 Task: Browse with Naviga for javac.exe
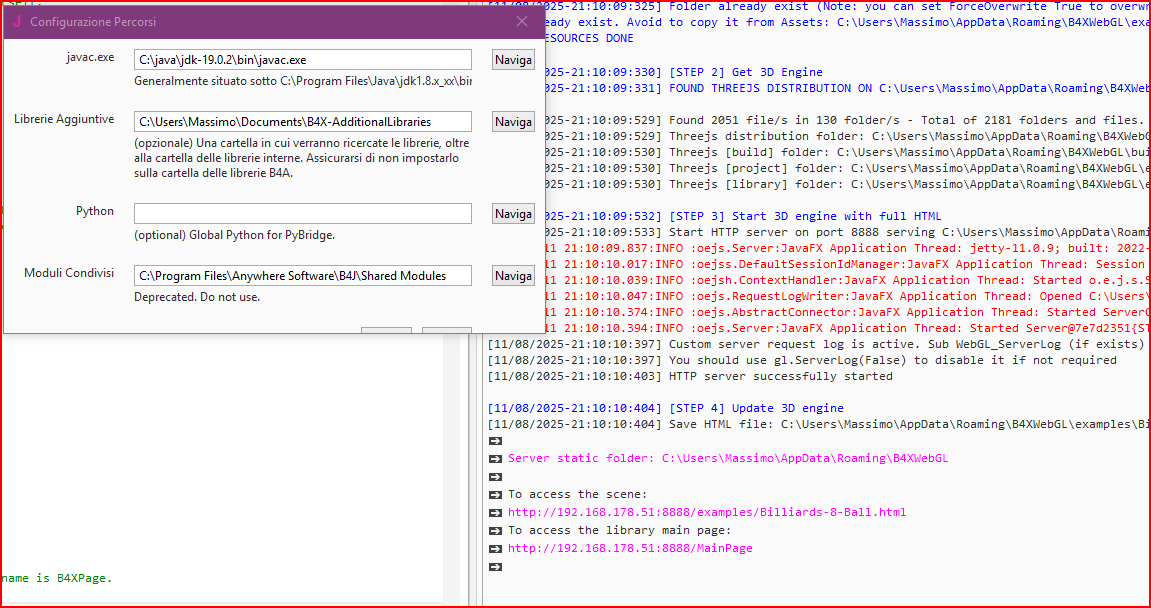513,59
